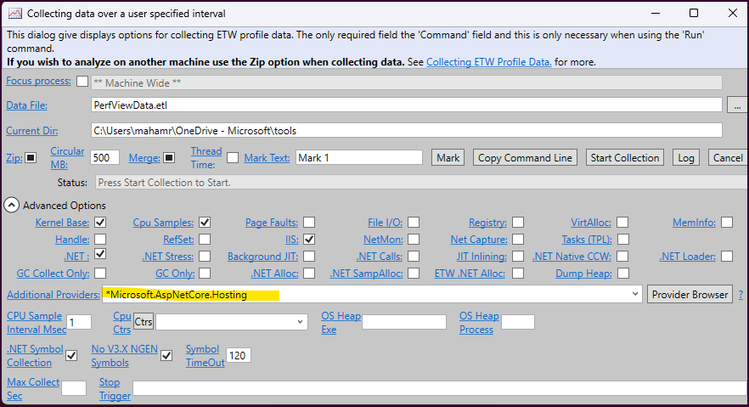Open the Cpu Ctrs combo box
Image resolution: width=749 pixels, height=407 pixels.
tap(231, 322)
